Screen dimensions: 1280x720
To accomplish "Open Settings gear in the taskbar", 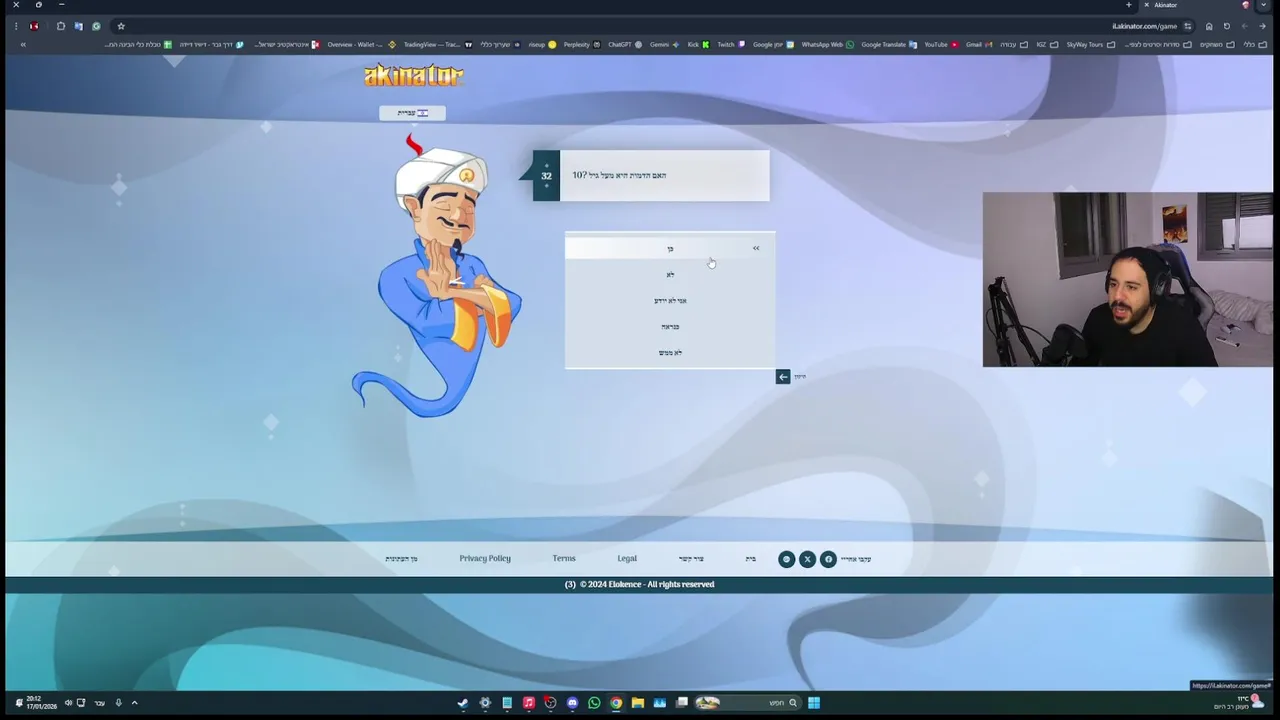I will pyautogui.click(x=485, y=703).
